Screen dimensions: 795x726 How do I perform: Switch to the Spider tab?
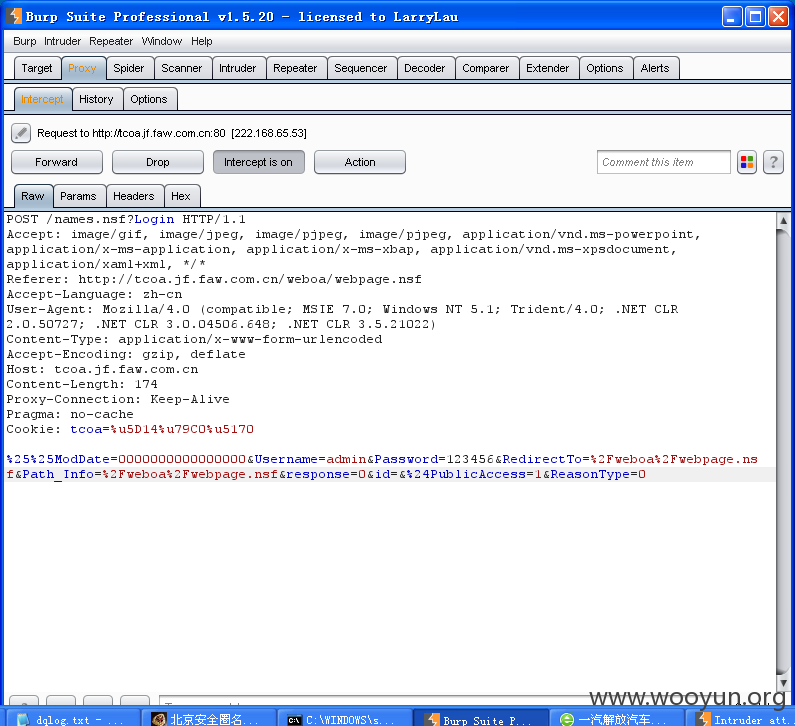click(x=129, y=68)
